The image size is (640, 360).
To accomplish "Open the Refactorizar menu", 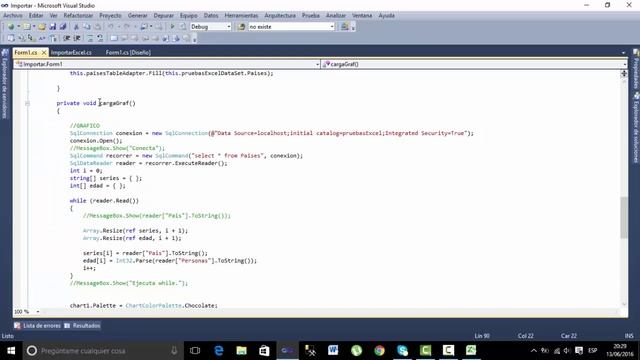I will coord(78,16).
